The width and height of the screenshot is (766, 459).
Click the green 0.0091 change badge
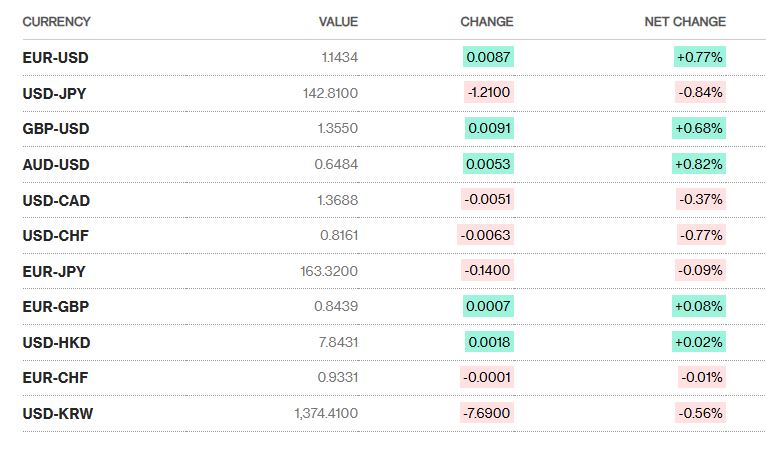489,129
